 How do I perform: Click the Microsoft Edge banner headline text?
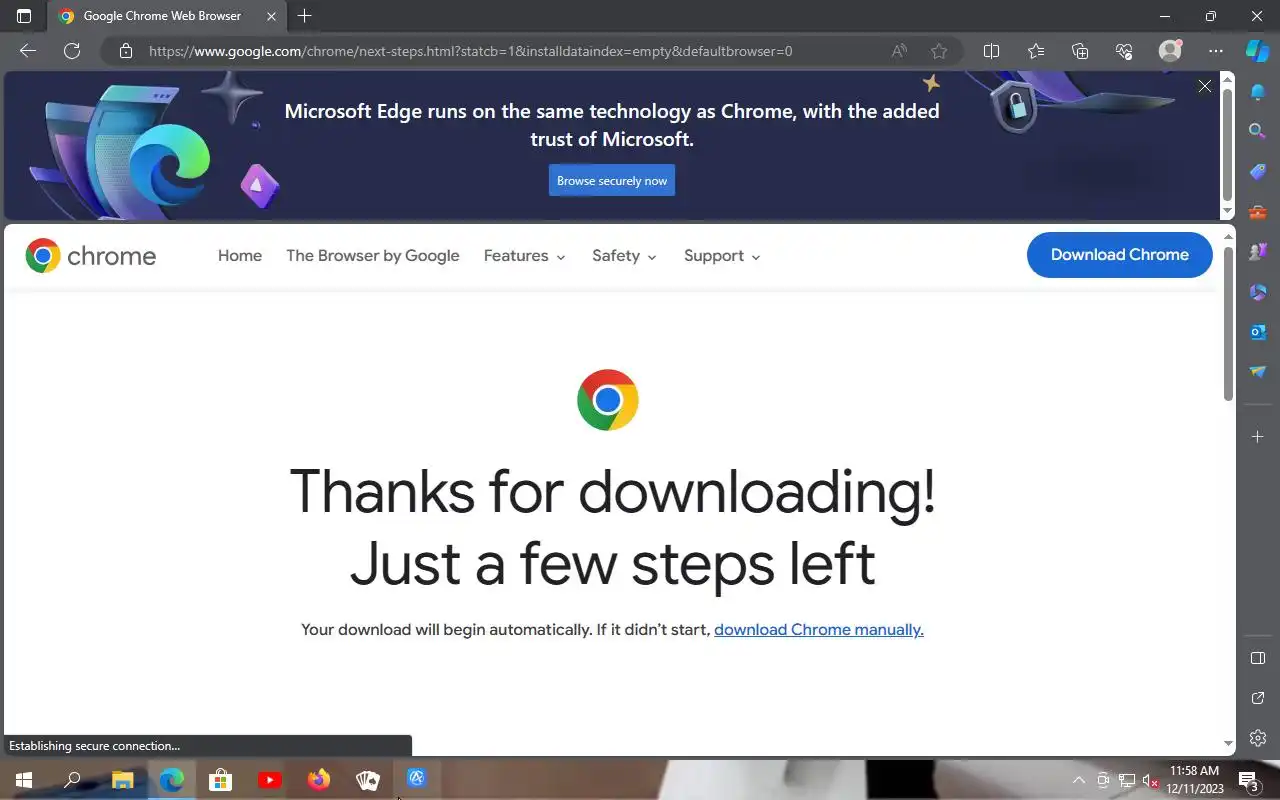[612, 125]
